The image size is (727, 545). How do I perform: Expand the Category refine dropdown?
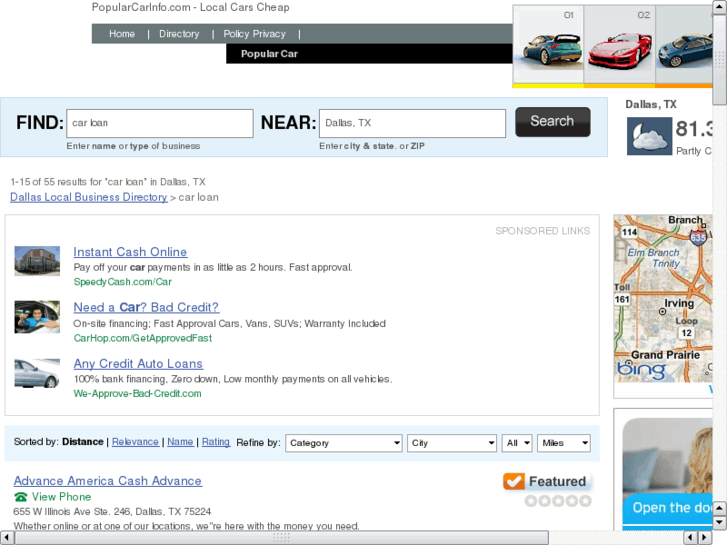(x=344, y=443)
